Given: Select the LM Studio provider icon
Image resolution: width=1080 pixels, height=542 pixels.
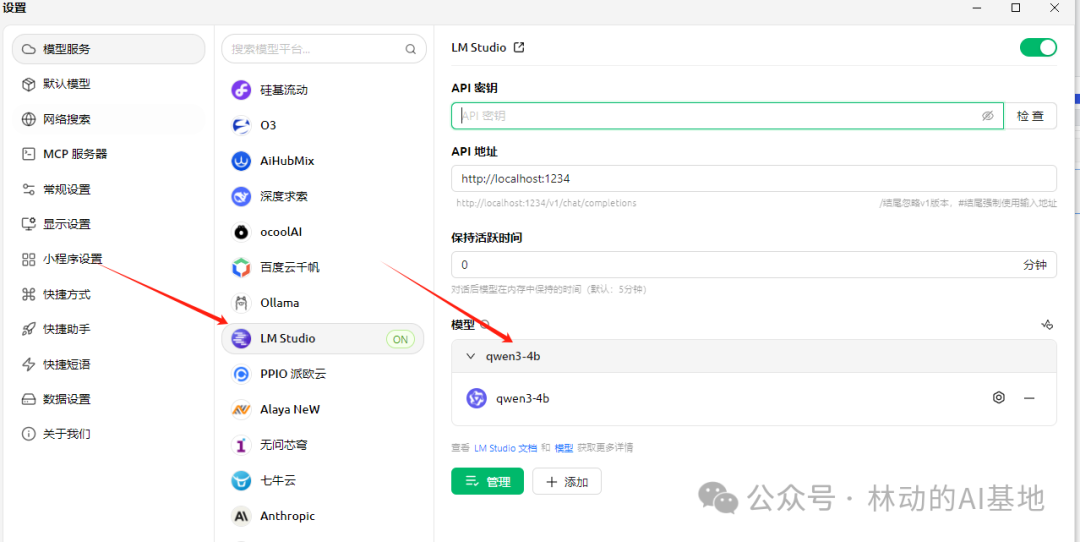Looking at the screenshot, I should pyautogui.click(x=241, y=339).
